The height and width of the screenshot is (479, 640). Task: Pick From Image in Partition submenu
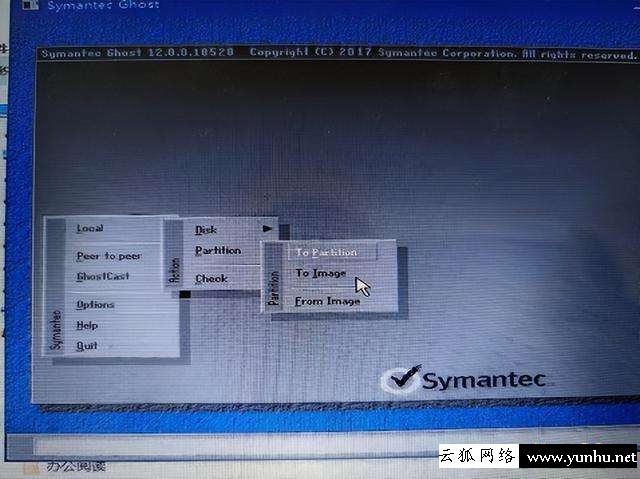point(327,302)
